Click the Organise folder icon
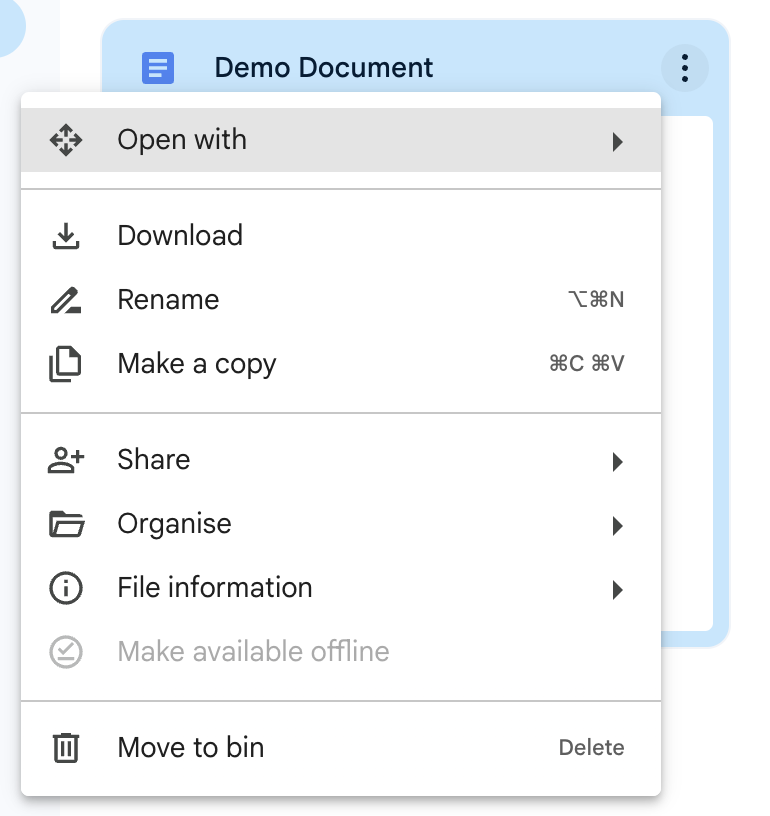This screenshot has width=770, height=816. coord(66,524)
